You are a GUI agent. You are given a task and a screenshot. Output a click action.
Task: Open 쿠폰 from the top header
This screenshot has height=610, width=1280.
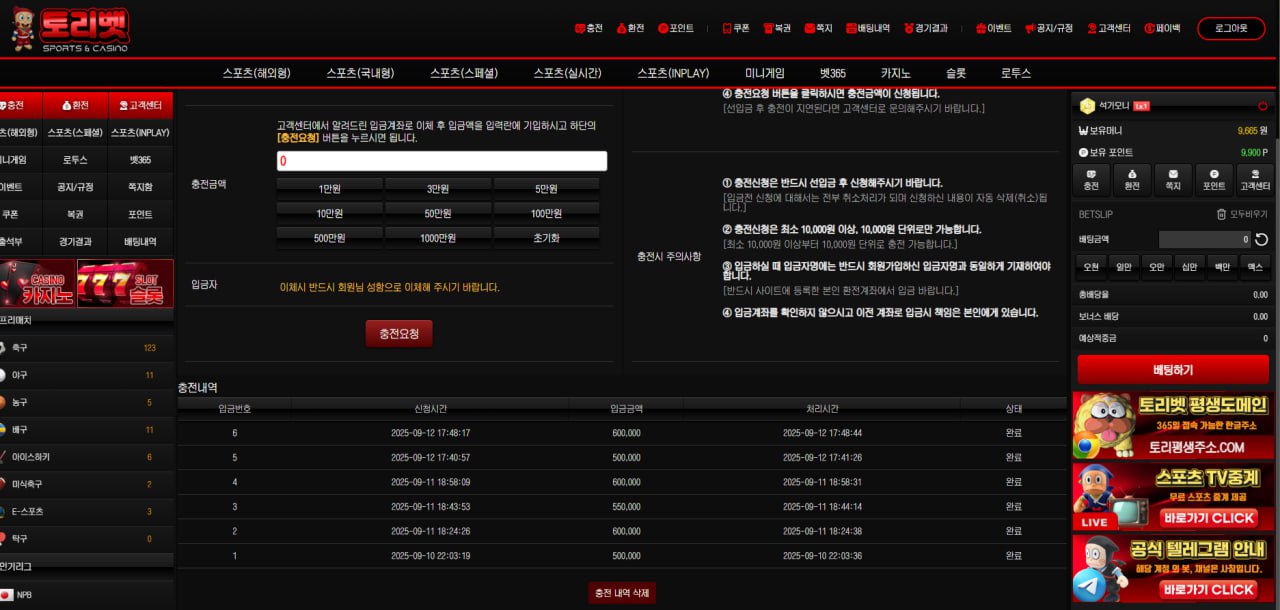click(735, 28)
